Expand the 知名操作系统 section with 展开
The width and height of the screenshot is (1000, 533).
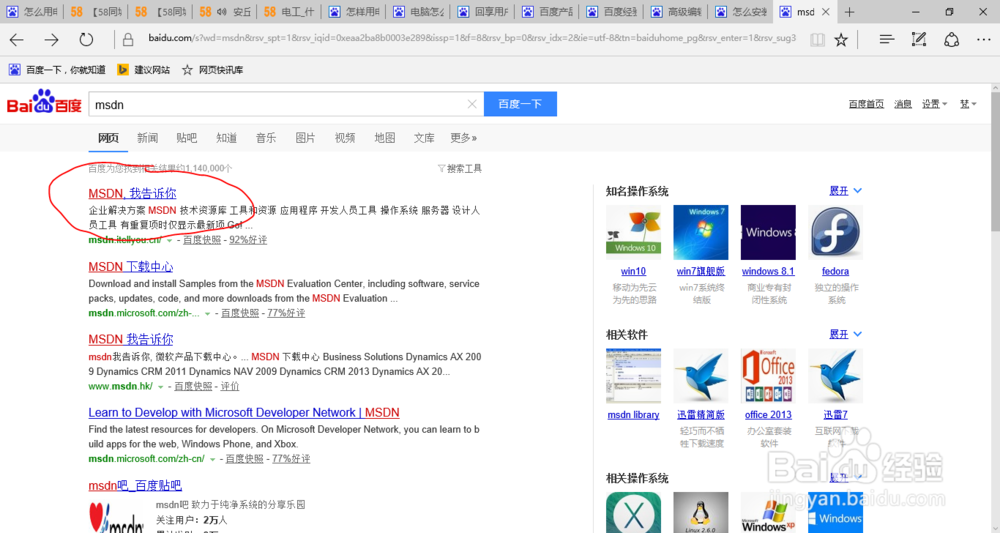pyautogui.click(x=845, y=191)
